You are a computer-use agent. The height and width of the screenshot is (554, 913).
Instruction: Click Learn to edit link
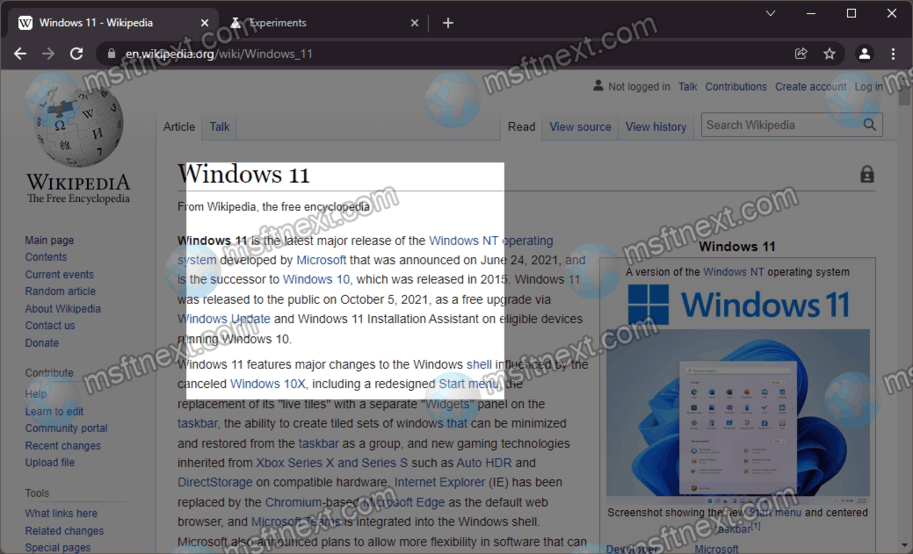pyautogui.click(x=54, y=411)
